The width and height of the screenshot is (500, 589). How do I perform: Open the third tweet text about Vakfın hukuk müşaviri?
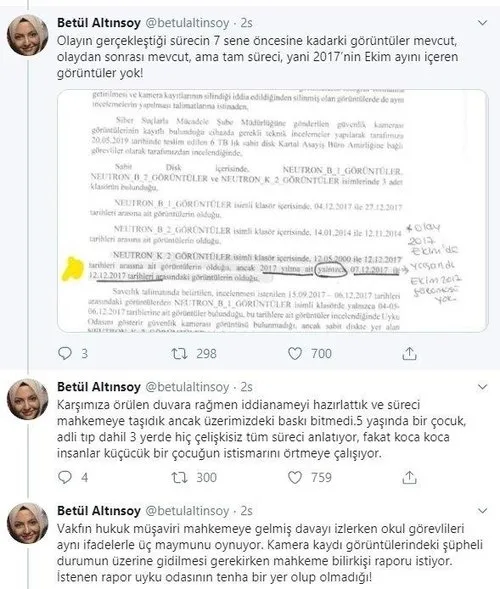270,553
